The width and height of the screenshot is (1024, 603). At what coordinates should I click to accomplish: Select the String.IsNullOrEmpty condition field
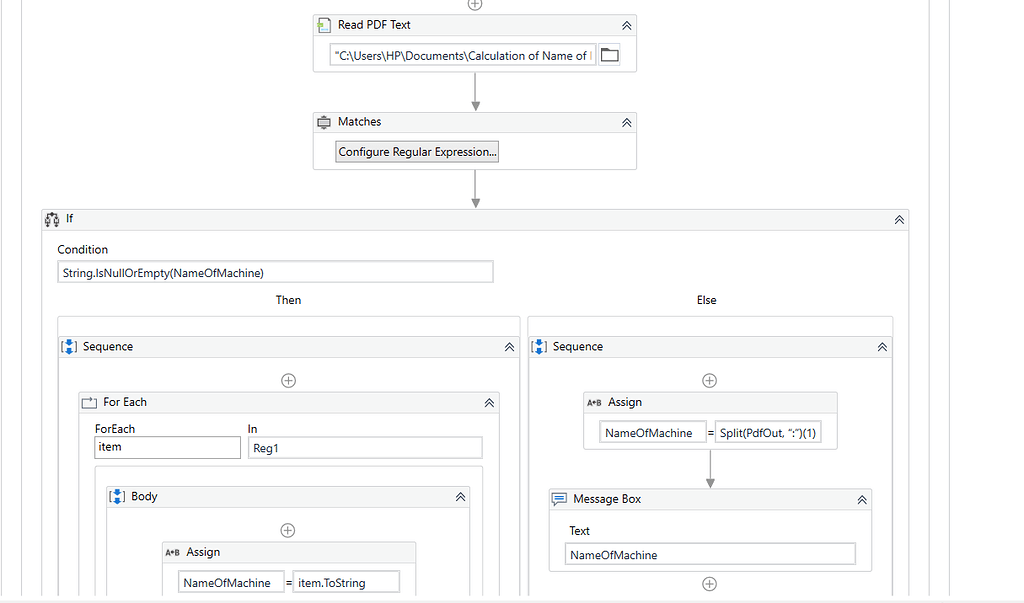point(275,271)
